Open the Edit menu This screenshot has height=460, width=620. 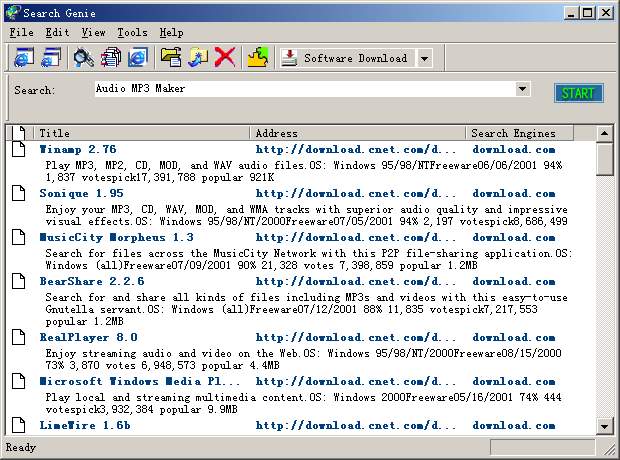point(57,32)
